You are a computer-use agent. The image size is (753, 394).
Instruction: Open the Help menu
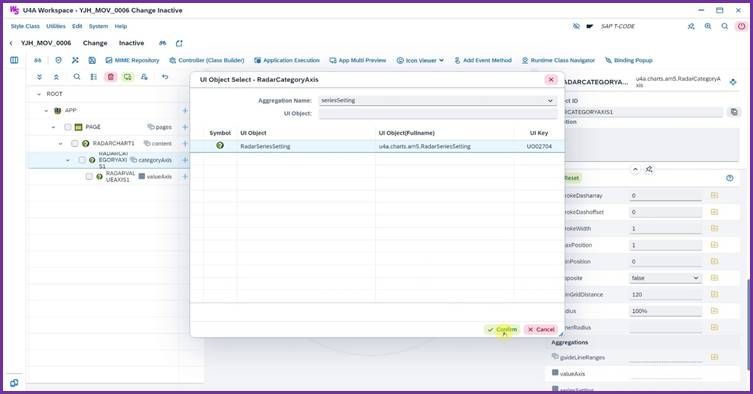click(x=121, y=26)
